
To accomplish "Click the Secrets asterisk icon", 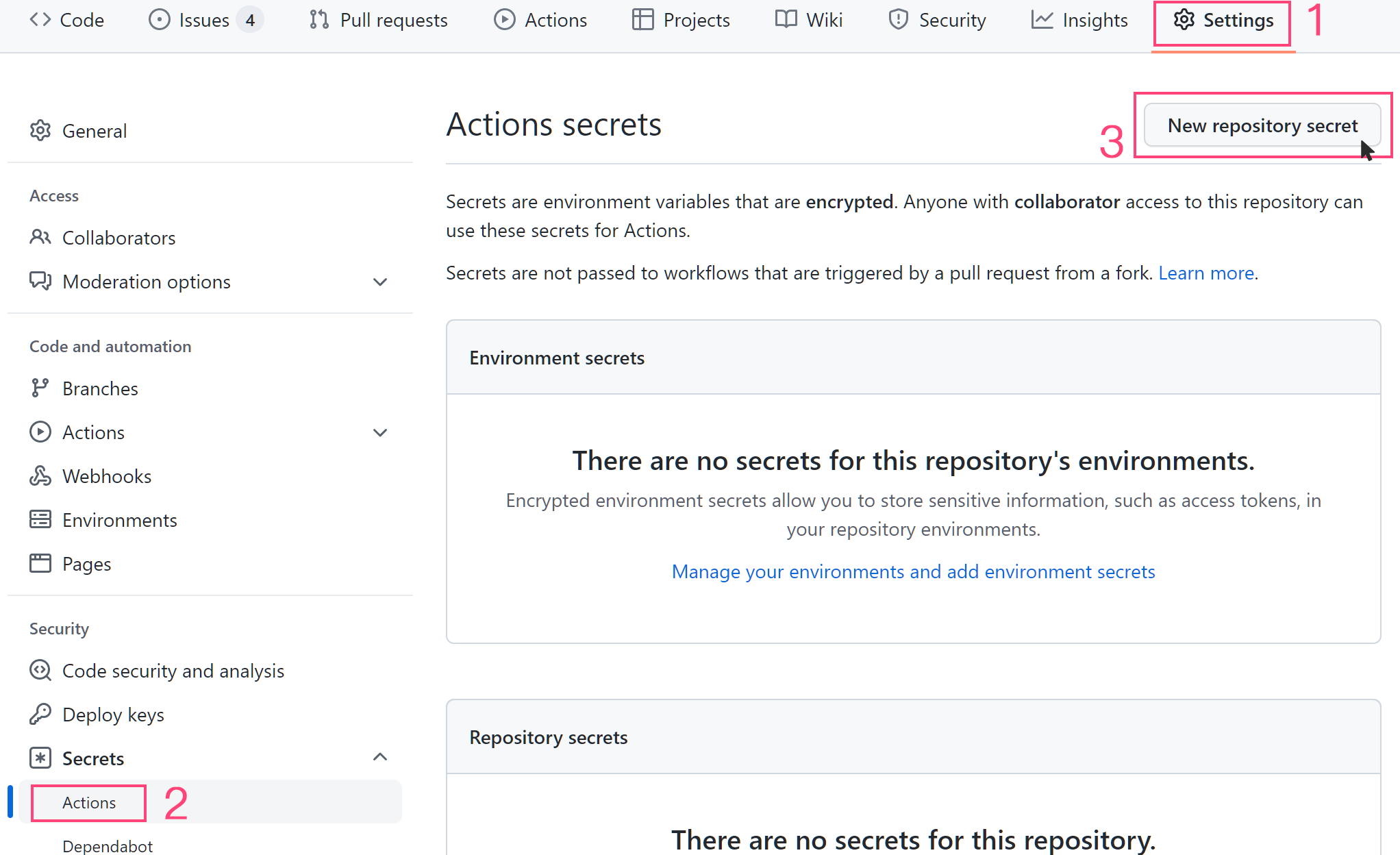I will click(40, 758).
